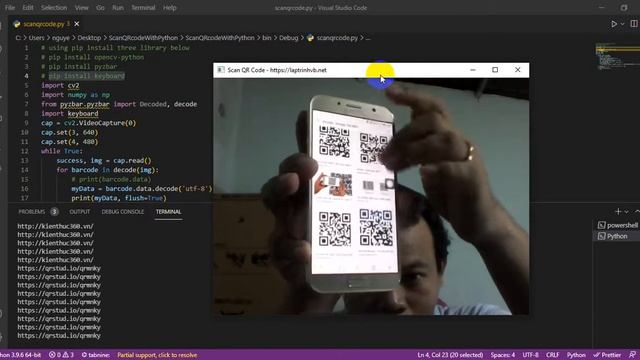Screen dimensions: 640x360
Task: Open the new terminal launch profile dropdown
Action: (x=627, y=211)
